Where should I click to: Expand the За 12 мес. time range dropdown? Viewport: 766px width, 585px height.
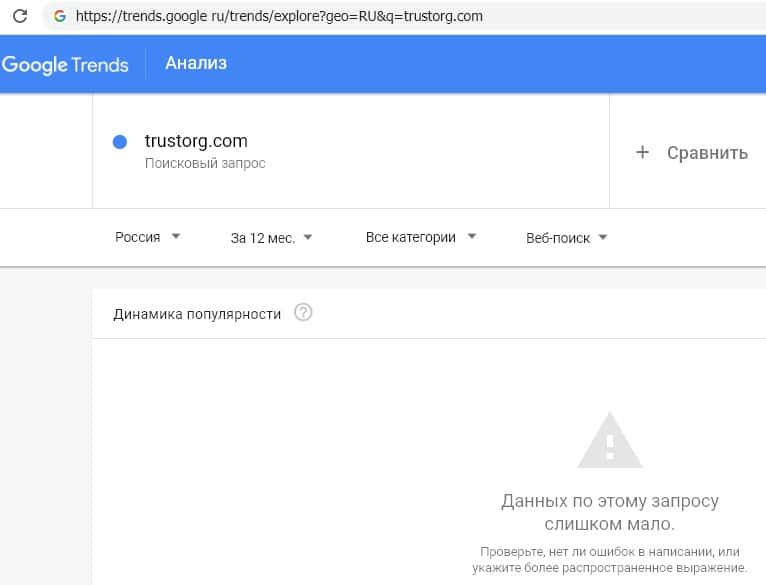271,238
